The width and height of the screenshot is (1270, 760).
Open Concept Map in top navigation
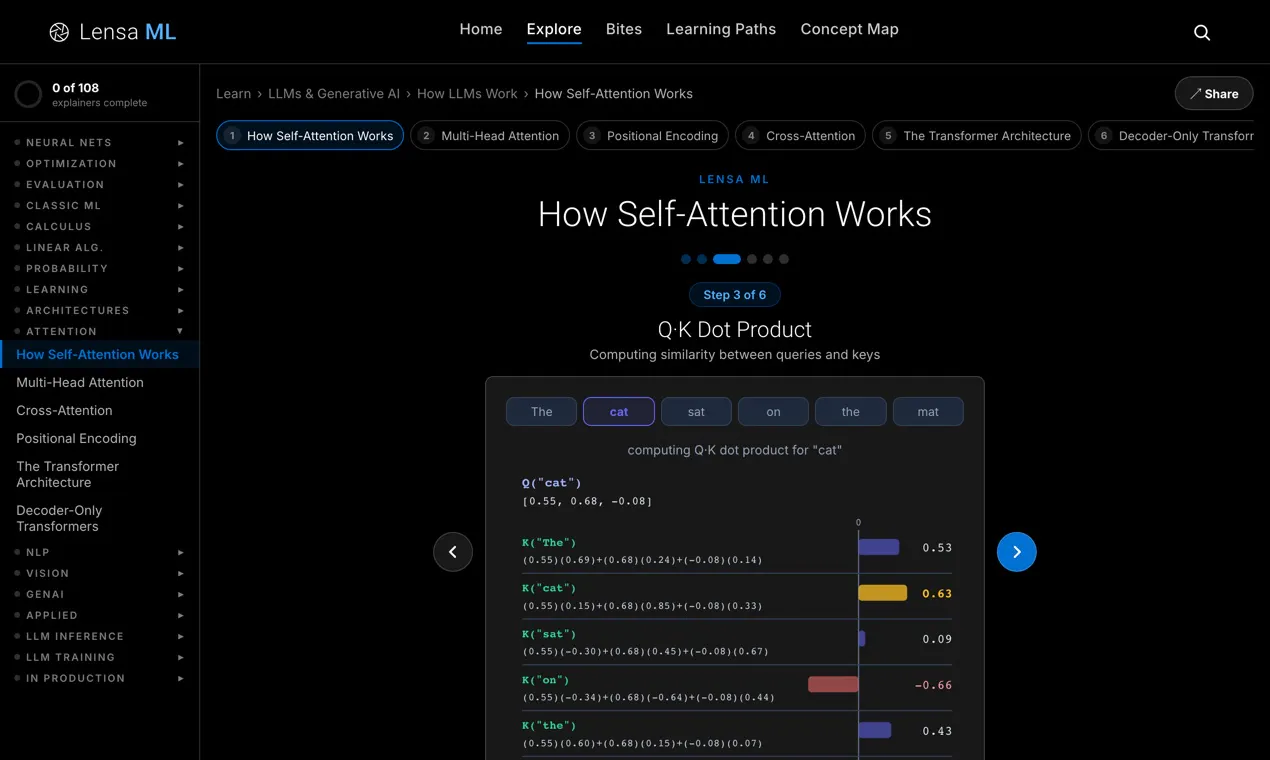coord(849,29)
